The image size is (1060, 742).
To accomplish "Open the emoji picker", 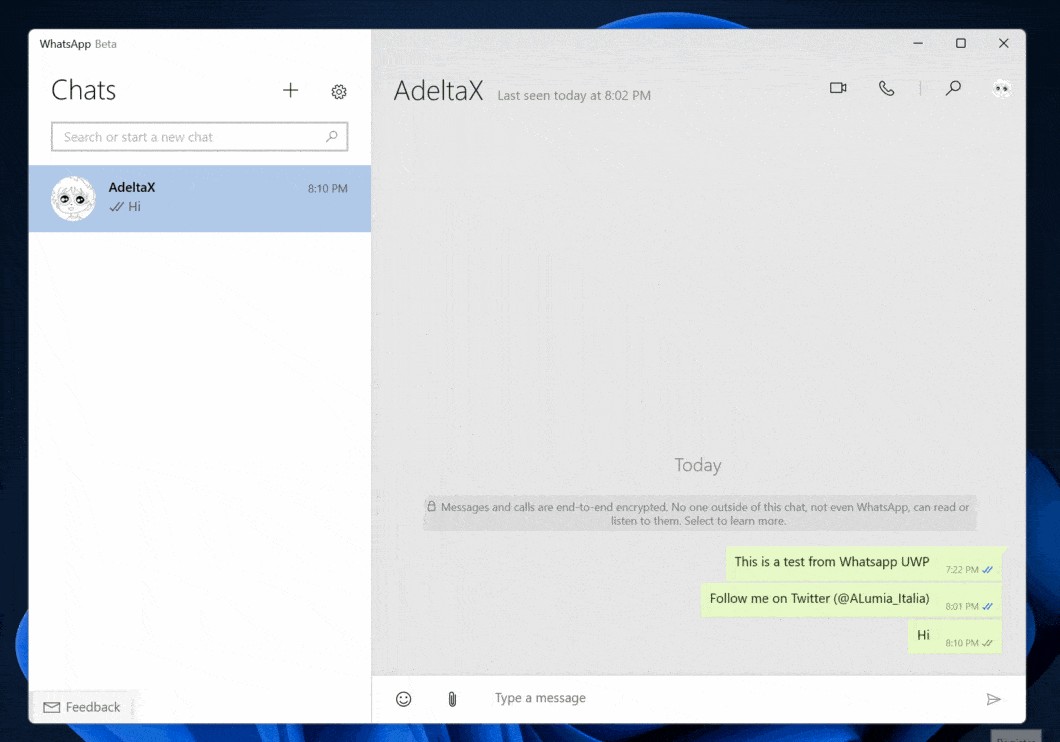I will 403,698.
